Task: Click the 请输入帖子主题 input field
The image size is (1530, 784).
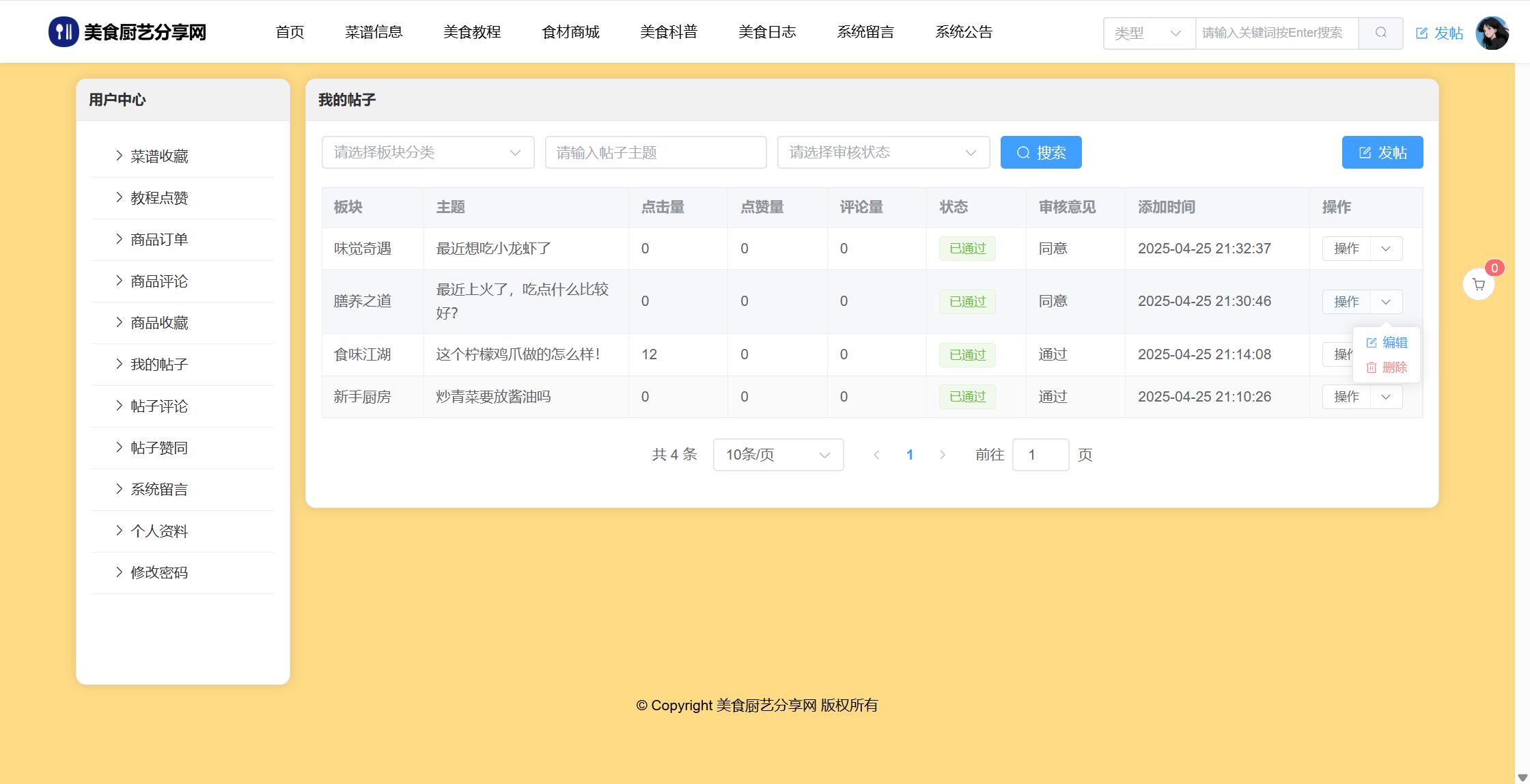Action: [x=655, y=152]
